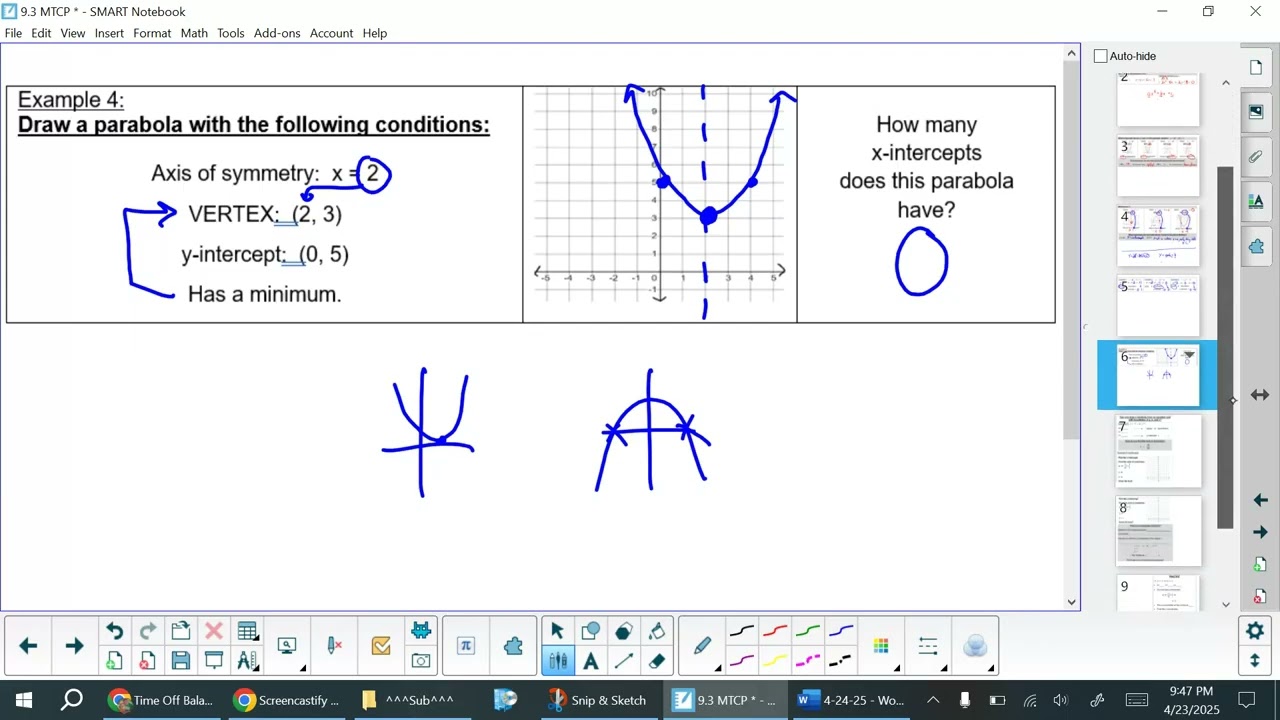The image size is (1280, 720).
Task: Select the Fill paint bucket tool
Action: click(657, 631)
